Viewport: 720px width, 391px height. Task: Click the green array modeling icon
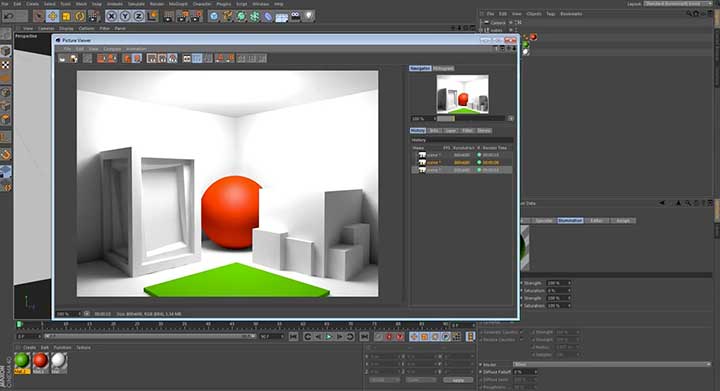click(254, 17)
